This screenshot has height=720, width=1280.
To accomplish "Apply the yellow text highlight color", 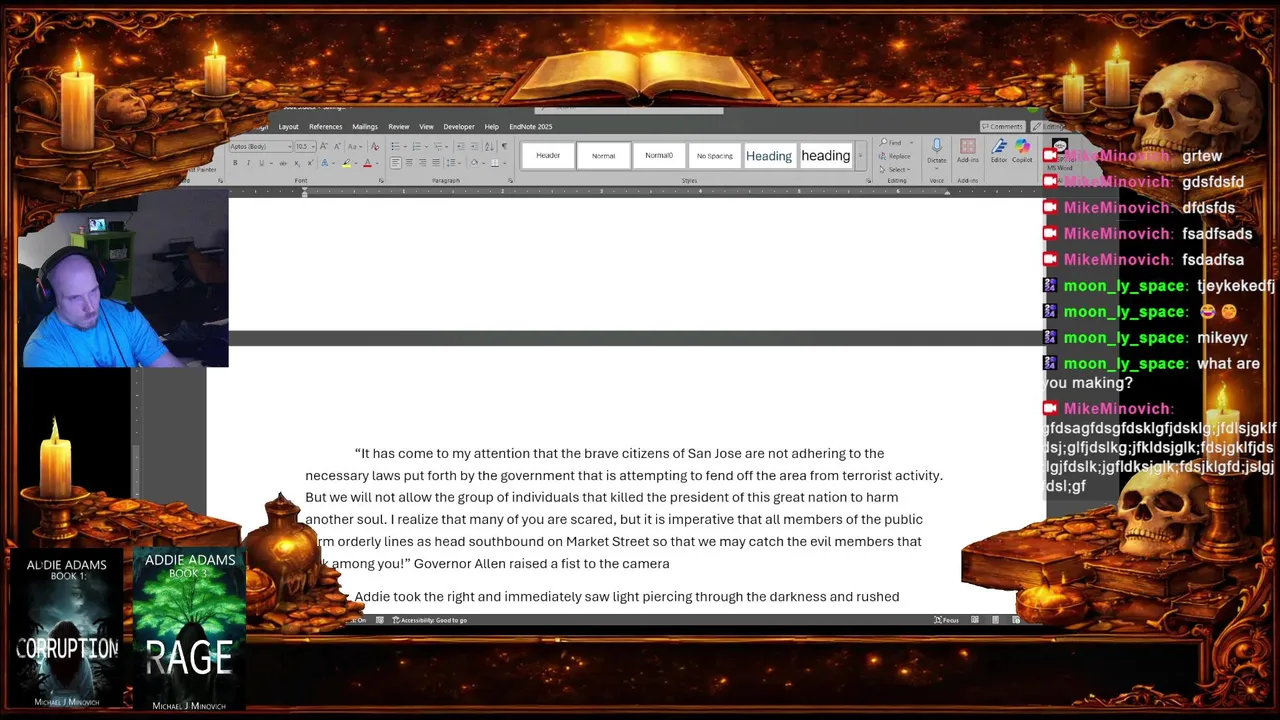I will click(346, 163).
